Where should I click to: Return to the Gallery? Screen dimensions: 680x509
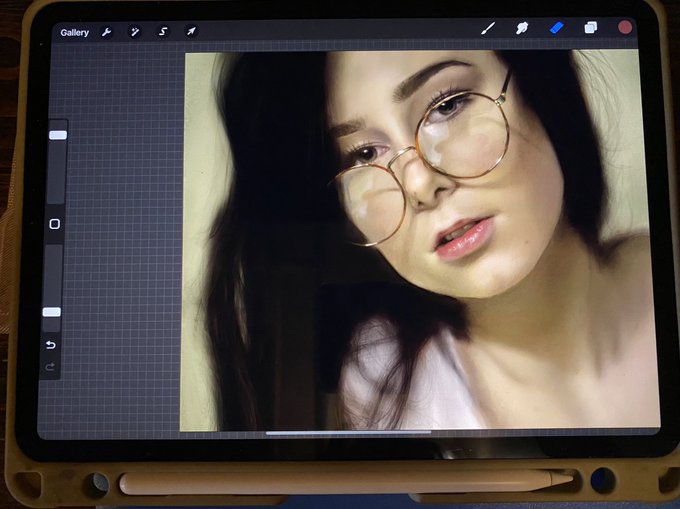pyautogui.click(x=75, y=33)
